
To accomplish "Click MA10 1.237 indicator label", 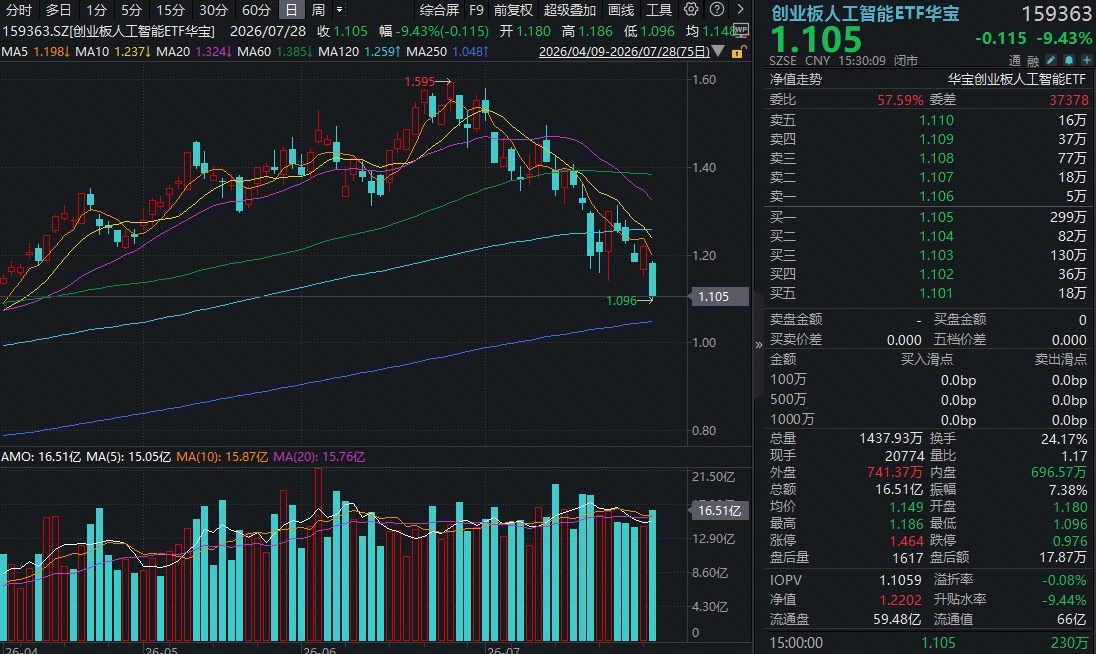I will [113, 51].
